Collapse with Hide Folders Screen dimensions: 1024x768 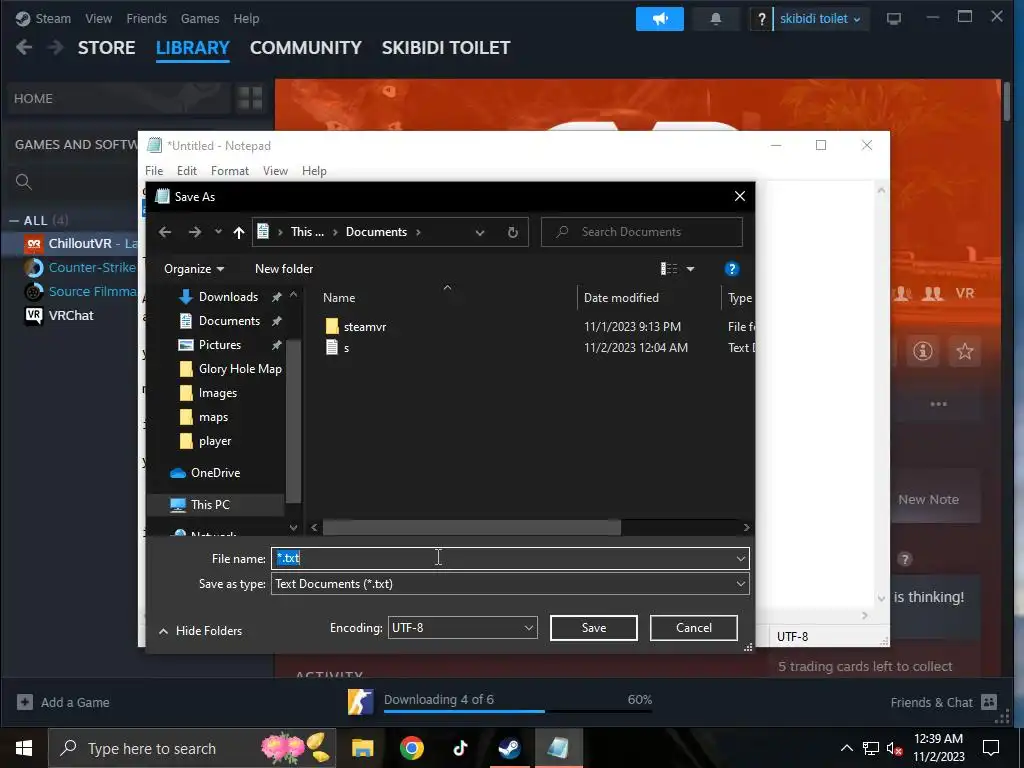(200, 631)
